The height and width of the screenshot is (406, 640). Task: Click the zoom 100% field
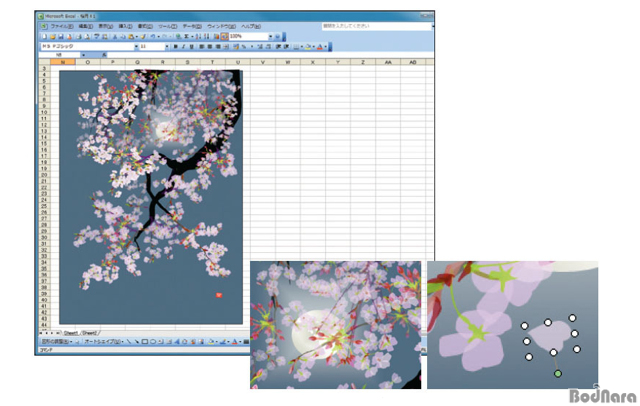pyautogui.click(x=248, y=37)
